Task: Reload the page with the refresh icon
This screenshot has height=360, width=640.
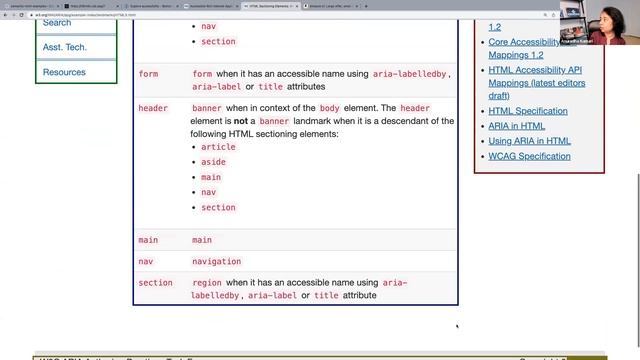Action: (21, 15)
